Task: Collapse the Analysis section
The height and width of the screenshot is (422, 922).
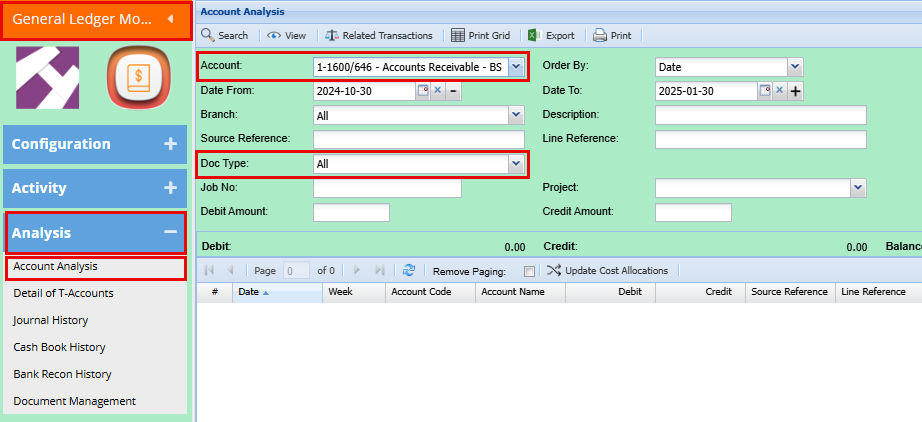Action: click(171, 232)
